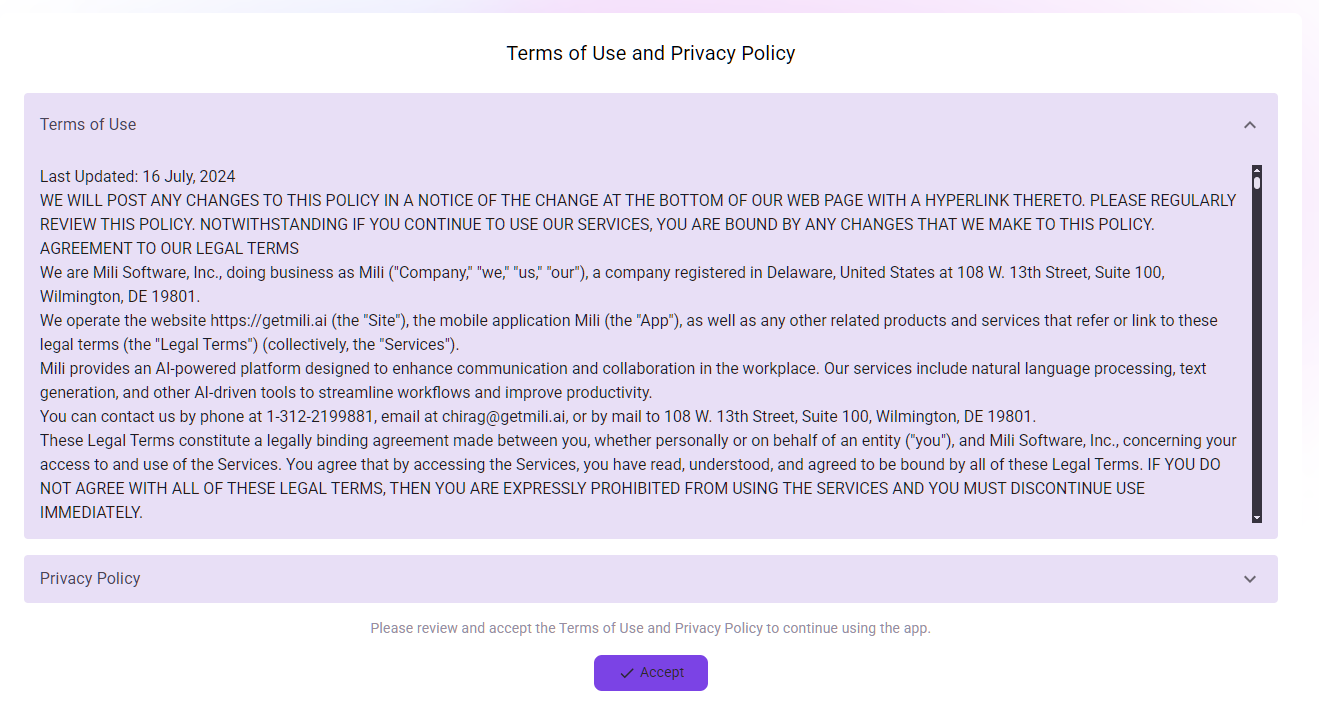The image size is (1319, 705).
Task: Click the dark scrollbar track below the thumb
Action: point(1257,350)
